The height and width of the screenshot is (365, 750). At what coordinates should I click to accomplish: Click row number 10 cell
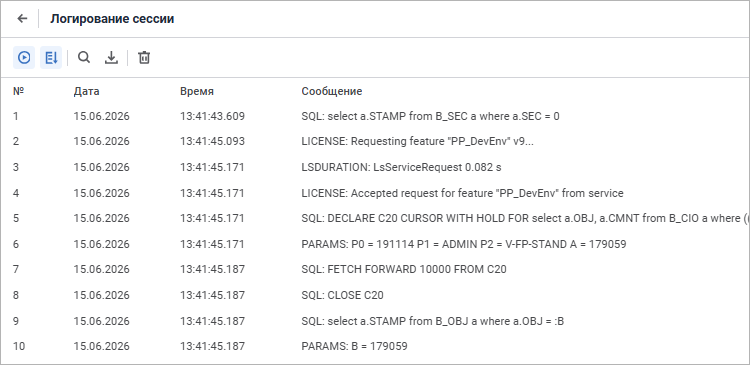[19, 346]
